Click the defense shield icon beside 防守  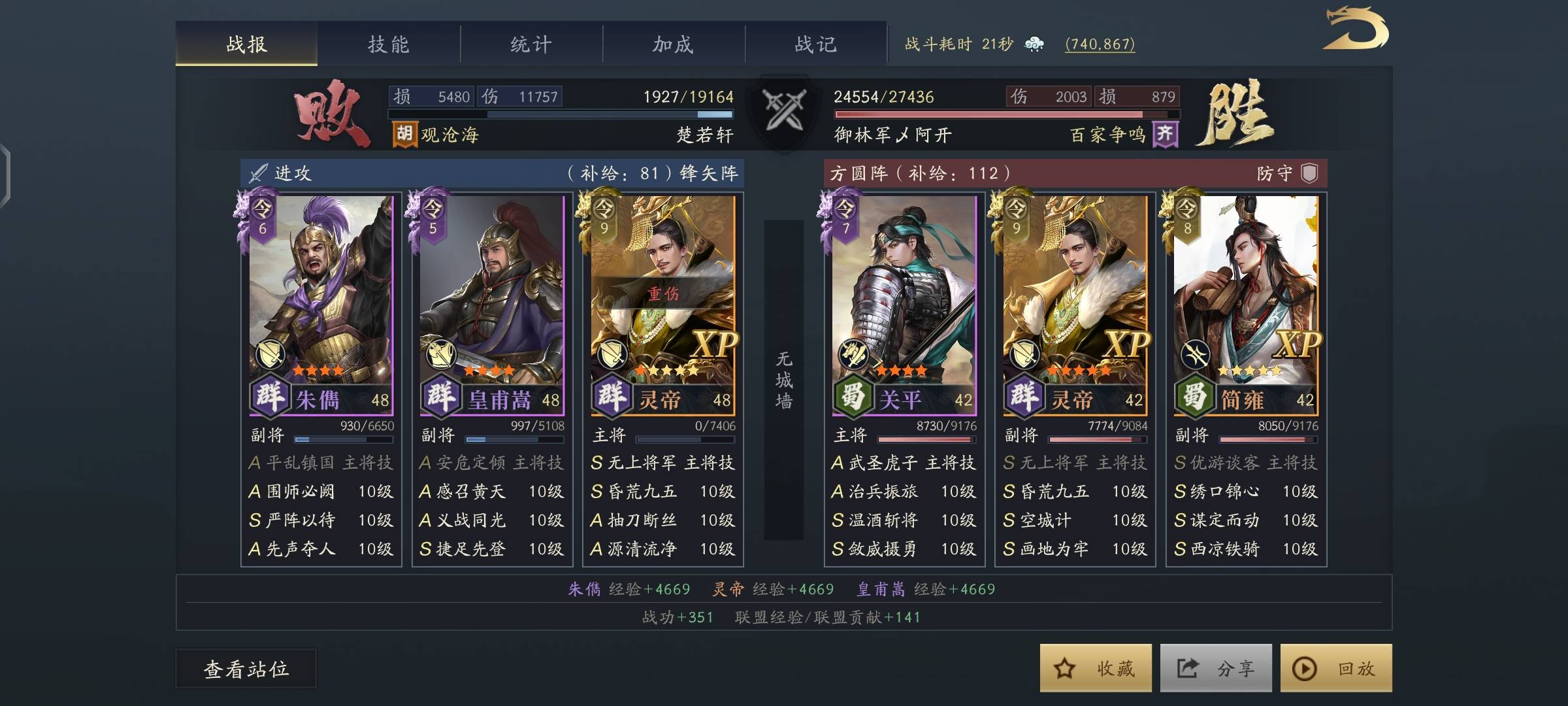[1309, 173]
